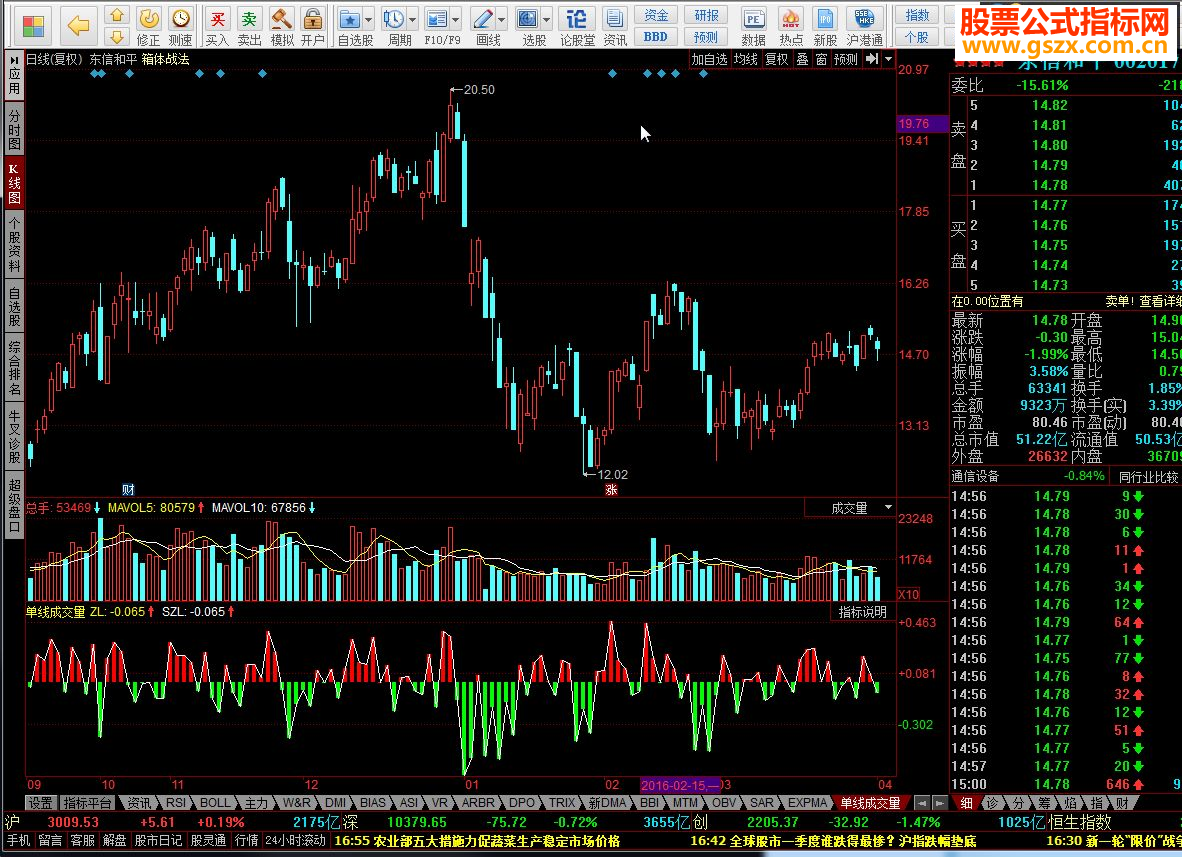The width and height of the screenshot is (1182, 857).
Task: Click the 加自选 button
Action: coord(709,59)
